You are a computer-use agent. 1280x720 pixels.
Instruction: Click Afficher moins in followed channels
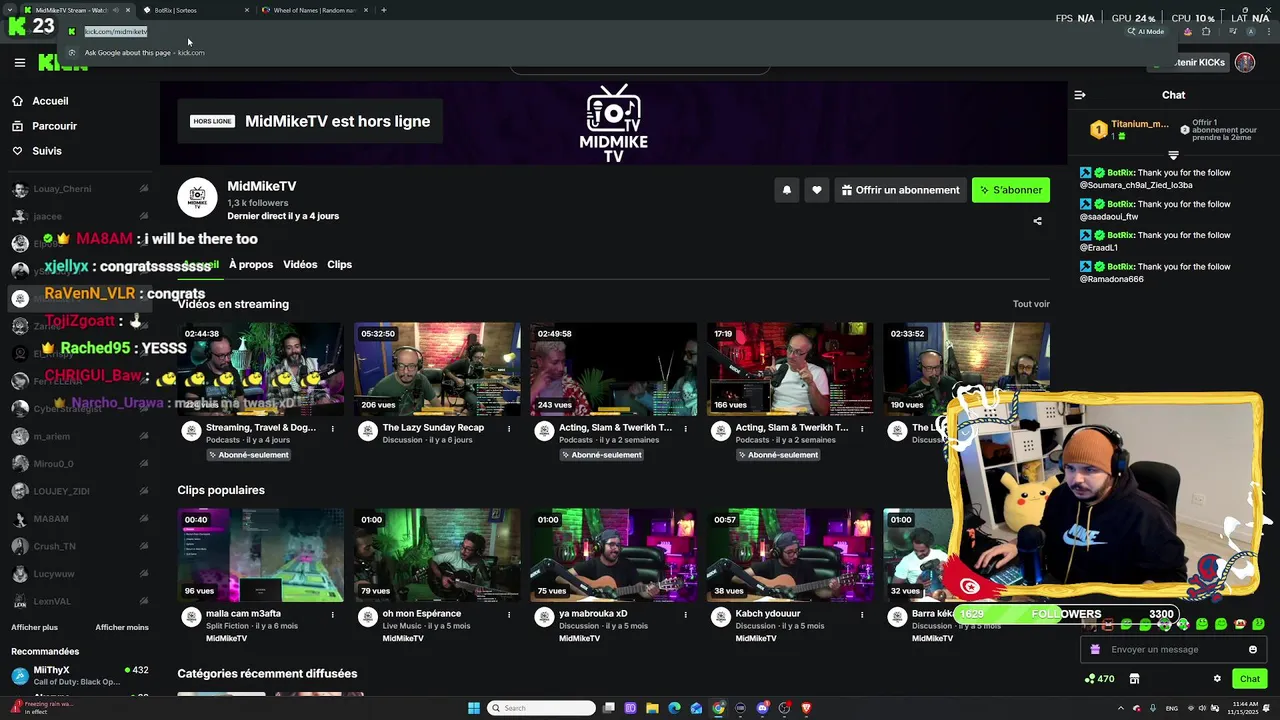coord(122,627)
